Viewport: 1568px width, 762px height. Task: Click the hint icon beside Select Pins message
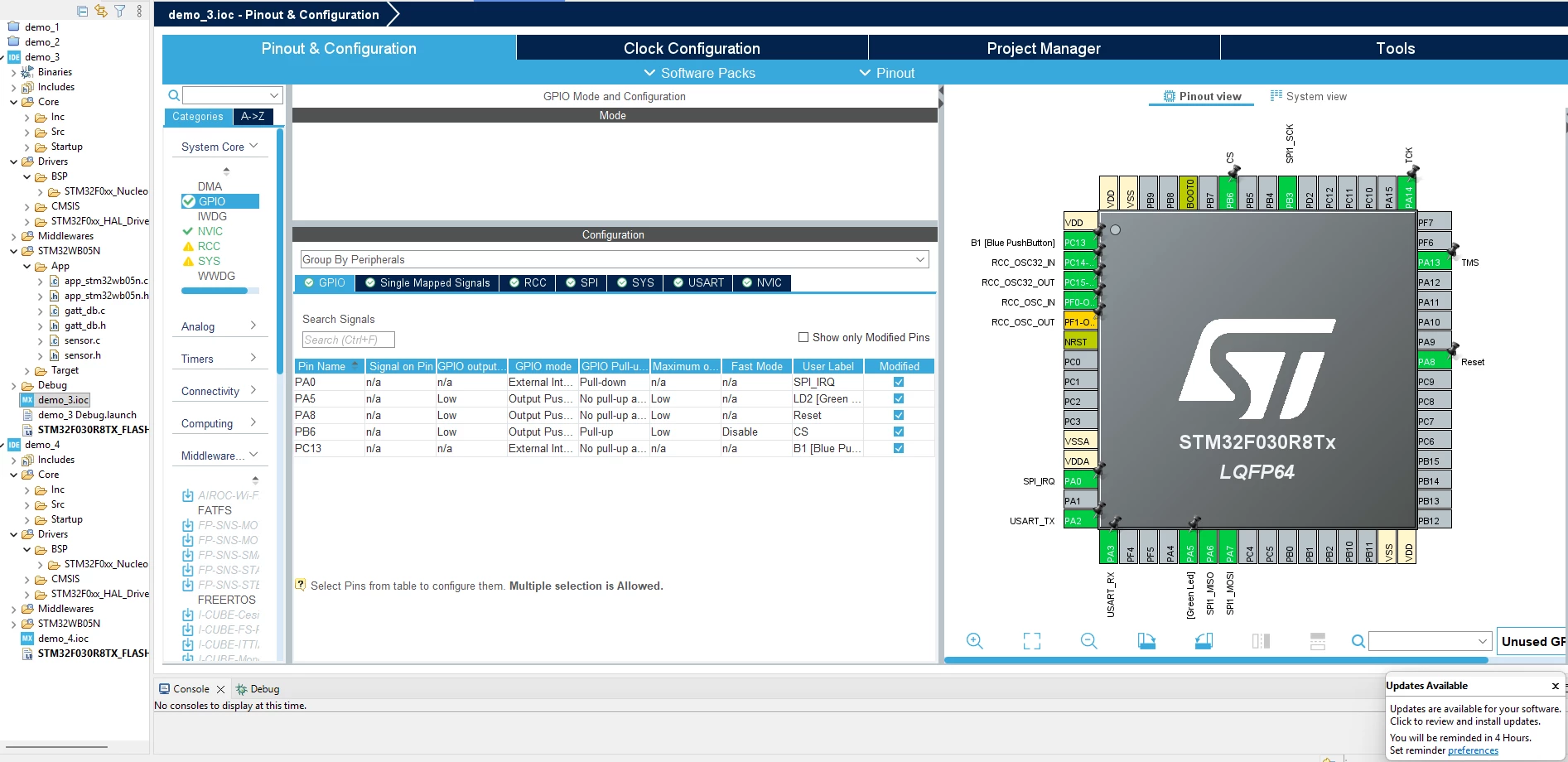pos(301,585)
